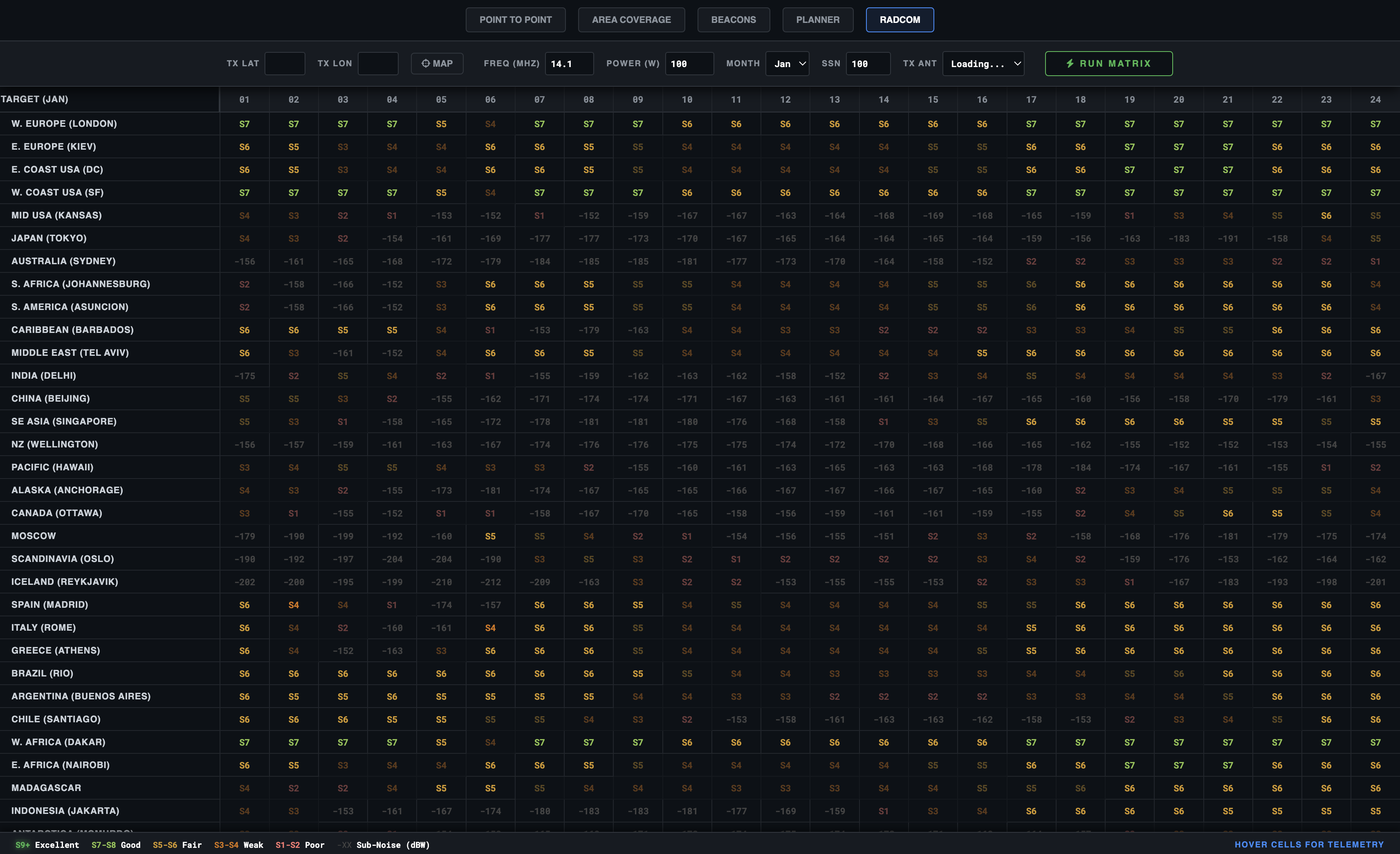Viewport: 1400px width, 854px height.
Task: Click the lightning bolt icon on RUN MATRIX
Action: (1070, 64)
